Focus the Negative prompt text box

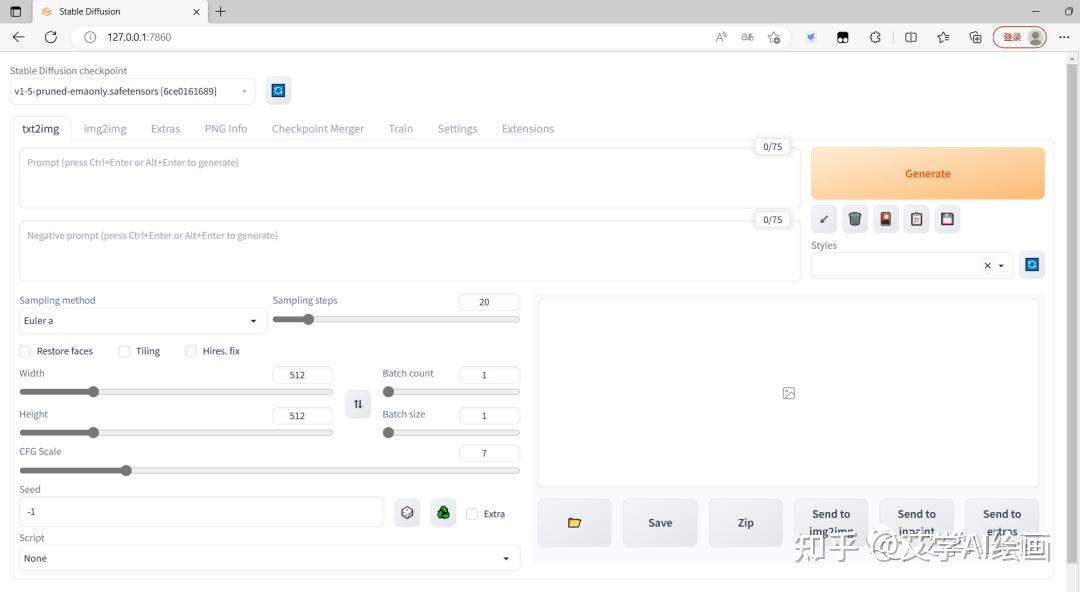(410, 251)
